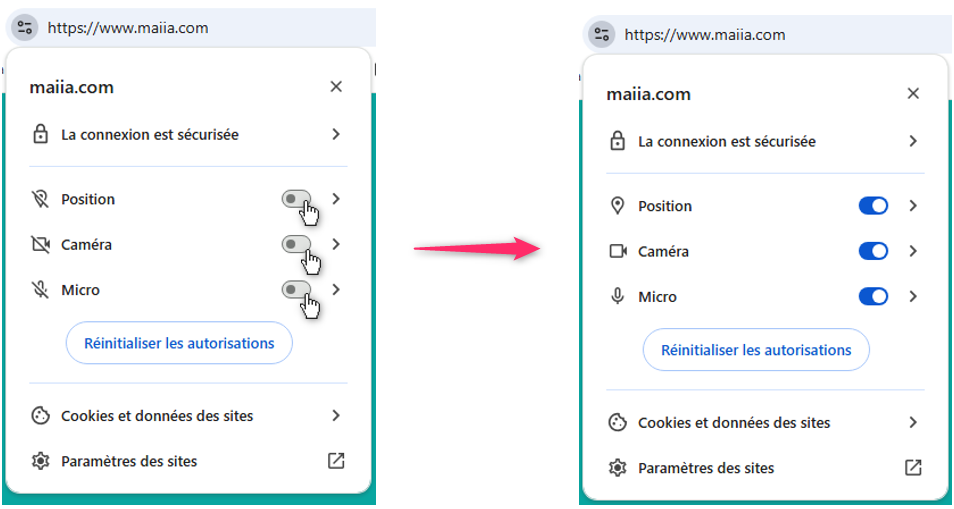Click the crossed-out Caméra icon
This screenshot has height=509, width=954.
click(40, 245)
